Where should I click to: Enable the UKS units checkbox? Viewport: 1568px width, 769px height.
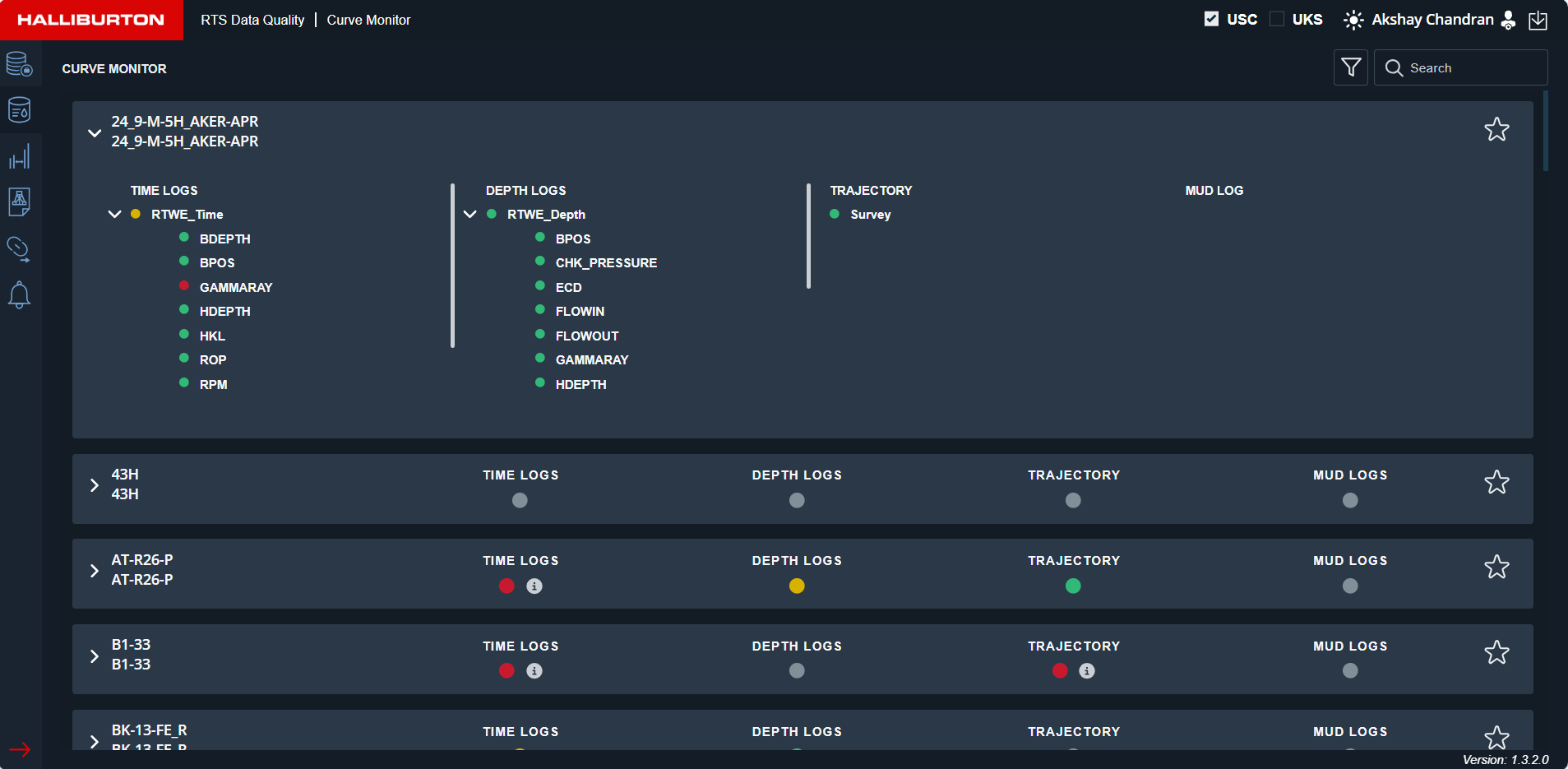1277,19
